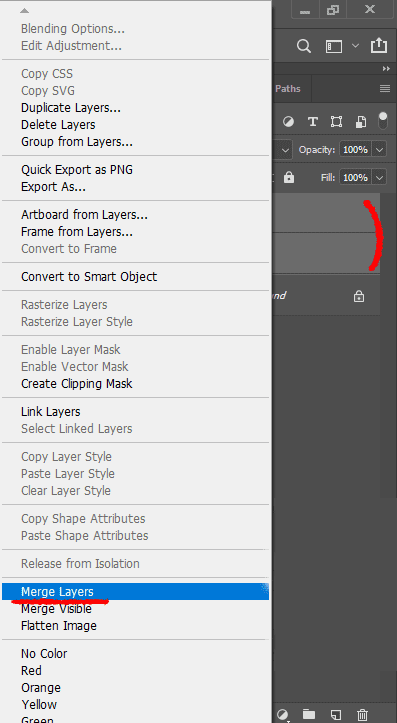The image size is (397, 723).
Task: Toggle layer filtering switch off
Action: coord(383,121)
